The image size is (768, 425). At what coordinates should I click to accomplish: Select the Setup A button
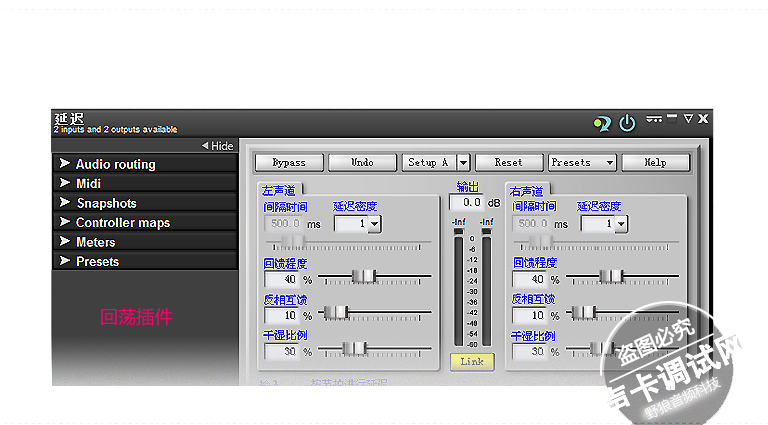point(429,163)
